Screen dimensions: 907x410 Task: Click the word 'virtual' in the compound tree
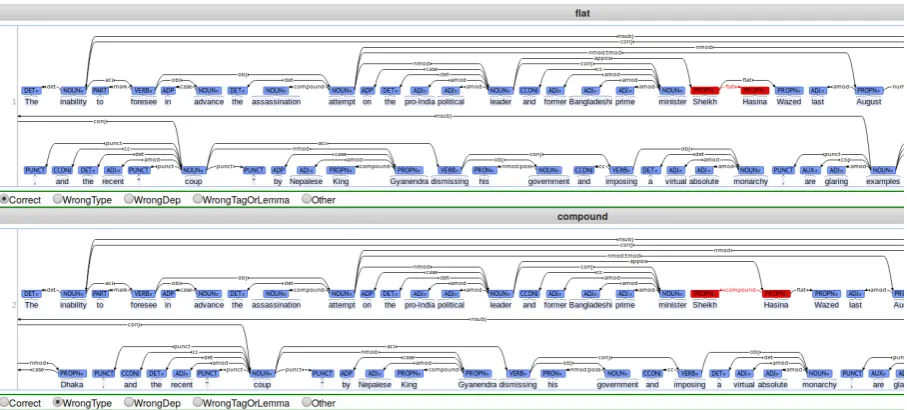(x=743, y=384)
